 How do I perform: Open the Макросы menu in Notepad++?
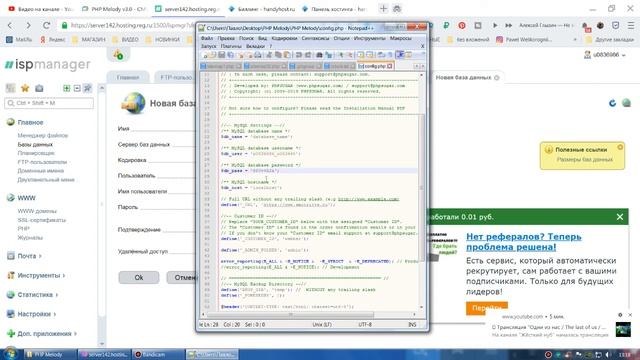coord(400,38)
